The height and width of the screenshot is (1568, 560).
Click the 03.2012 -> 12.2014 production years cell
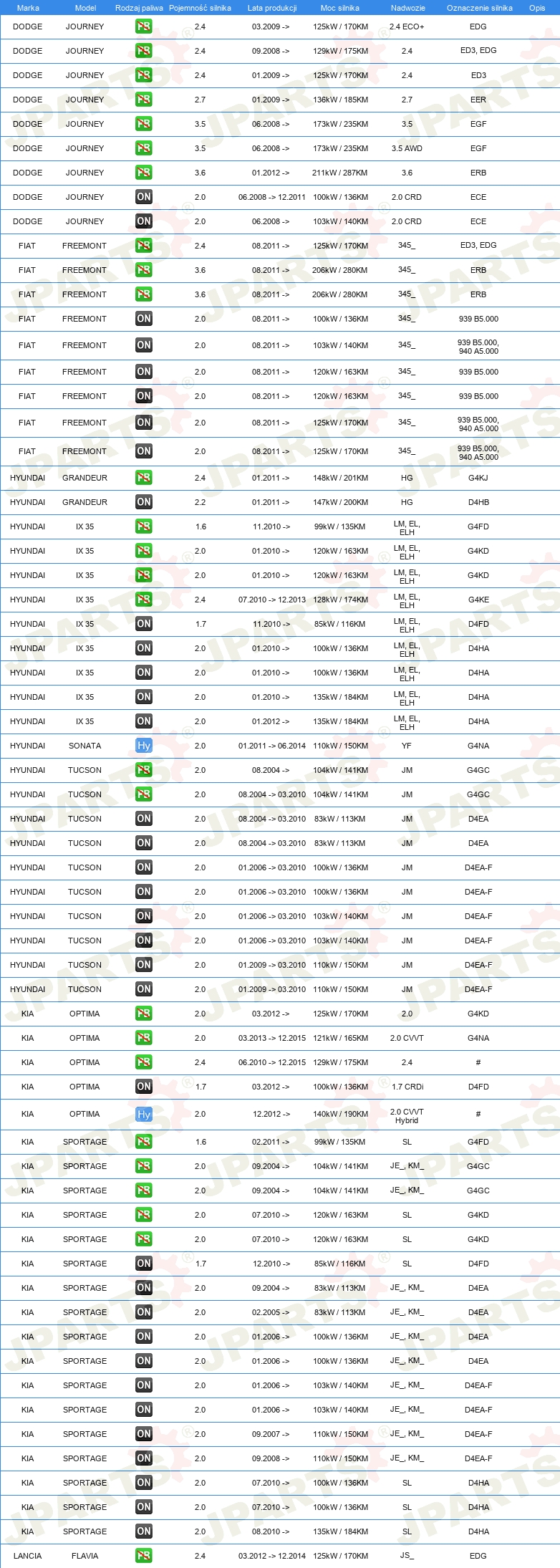(272, 1556)
